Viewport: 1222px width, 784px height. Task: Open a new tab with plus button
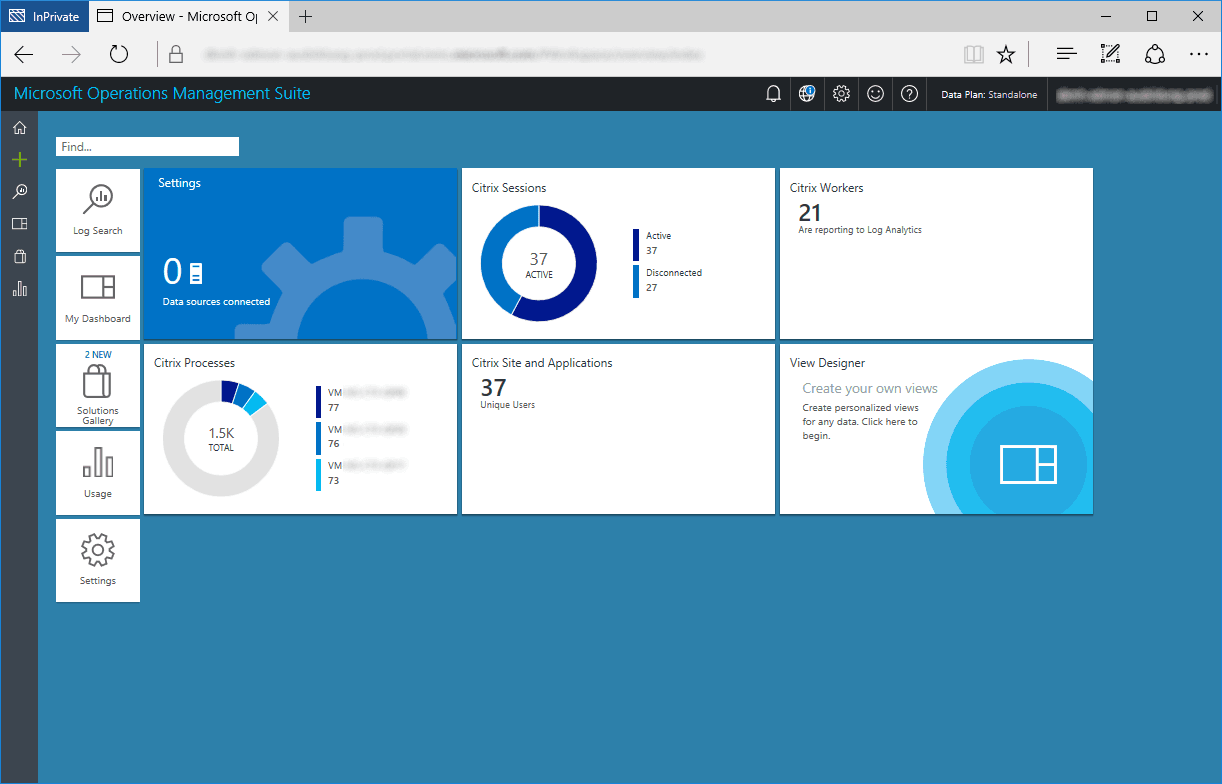tap(305, 16)
